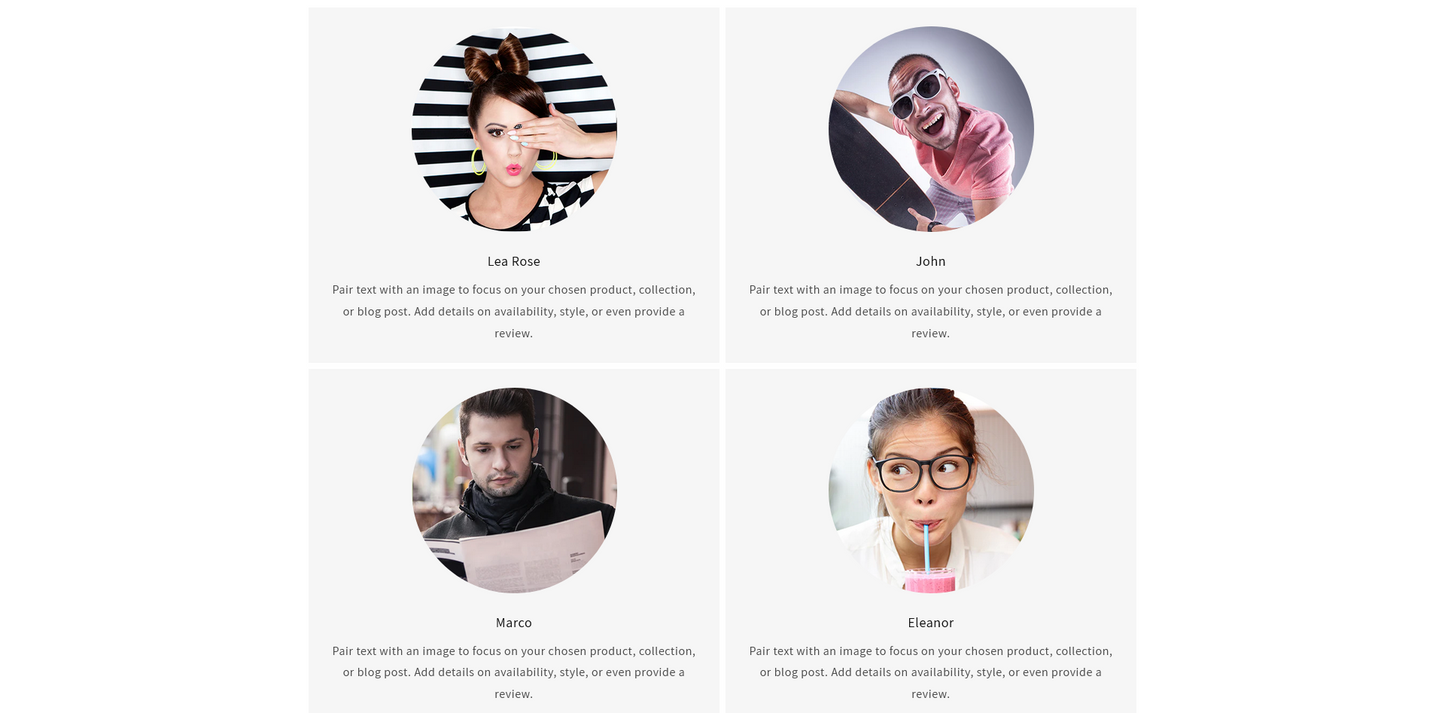
Task: Click the word "review." in Lea Rose's card
Action: (x=514, y=333)
